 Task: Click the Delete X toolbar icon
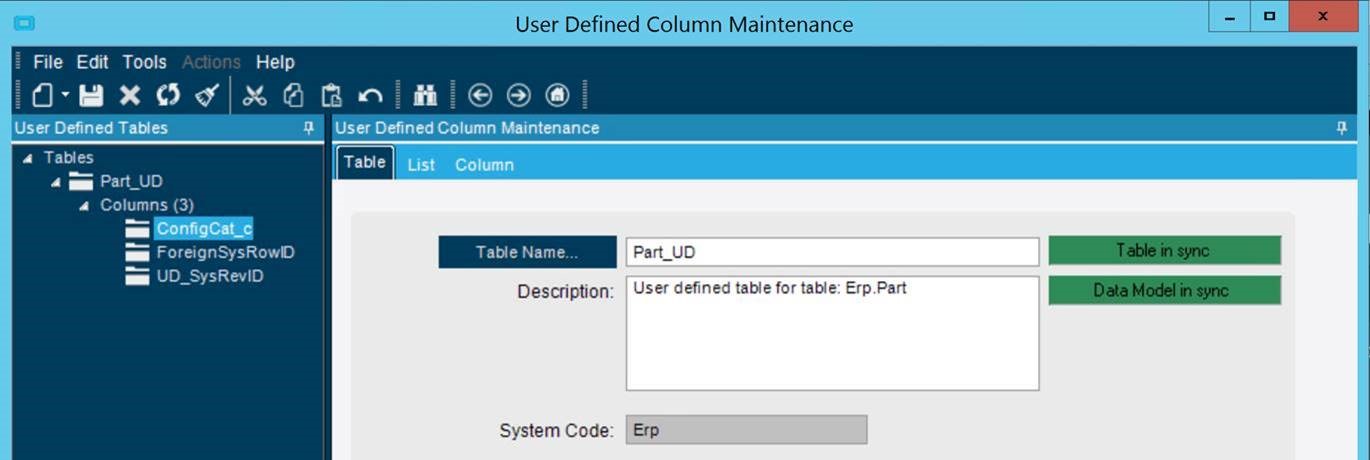coord(130,95)
